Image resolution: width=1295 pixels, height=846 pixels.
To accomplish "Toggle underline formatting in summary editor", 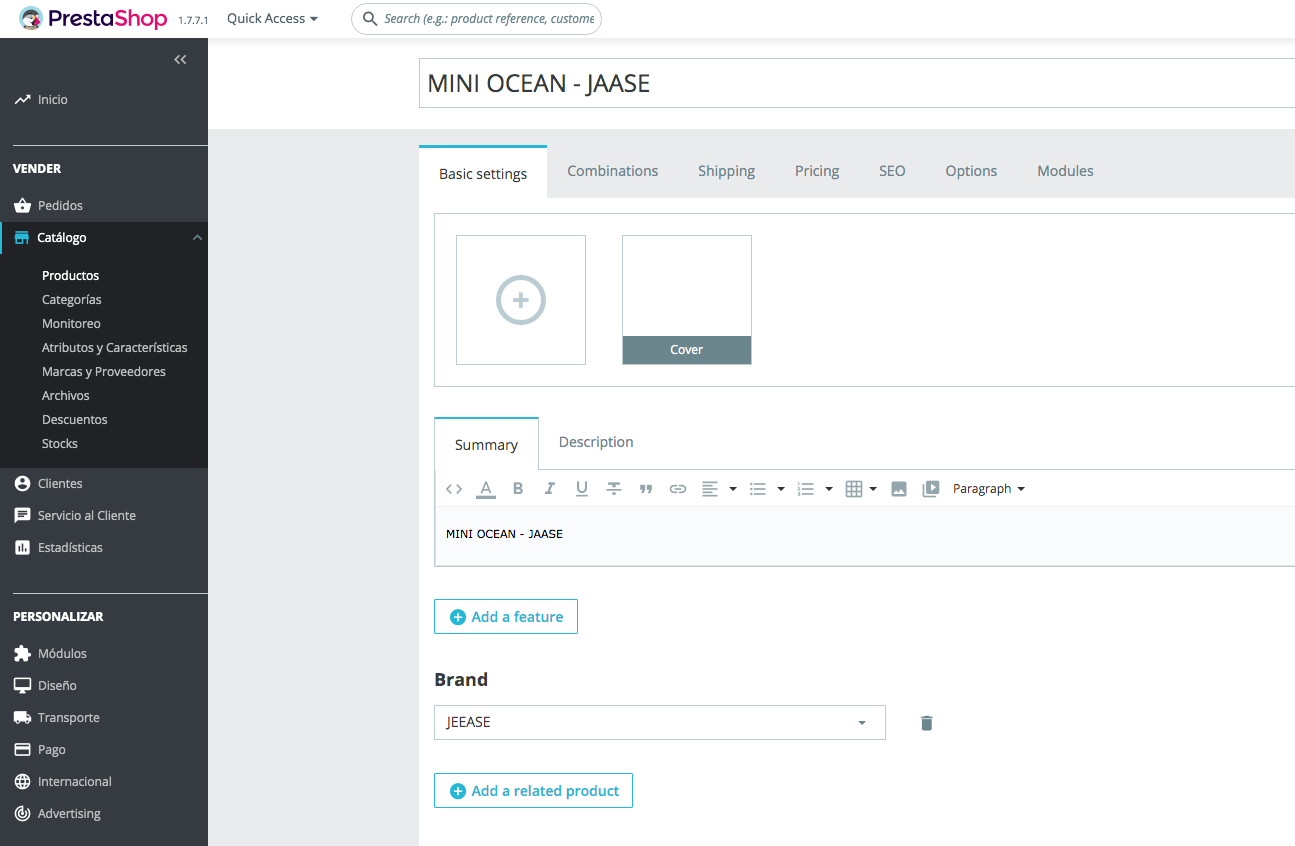I will (x=582, y=489).
